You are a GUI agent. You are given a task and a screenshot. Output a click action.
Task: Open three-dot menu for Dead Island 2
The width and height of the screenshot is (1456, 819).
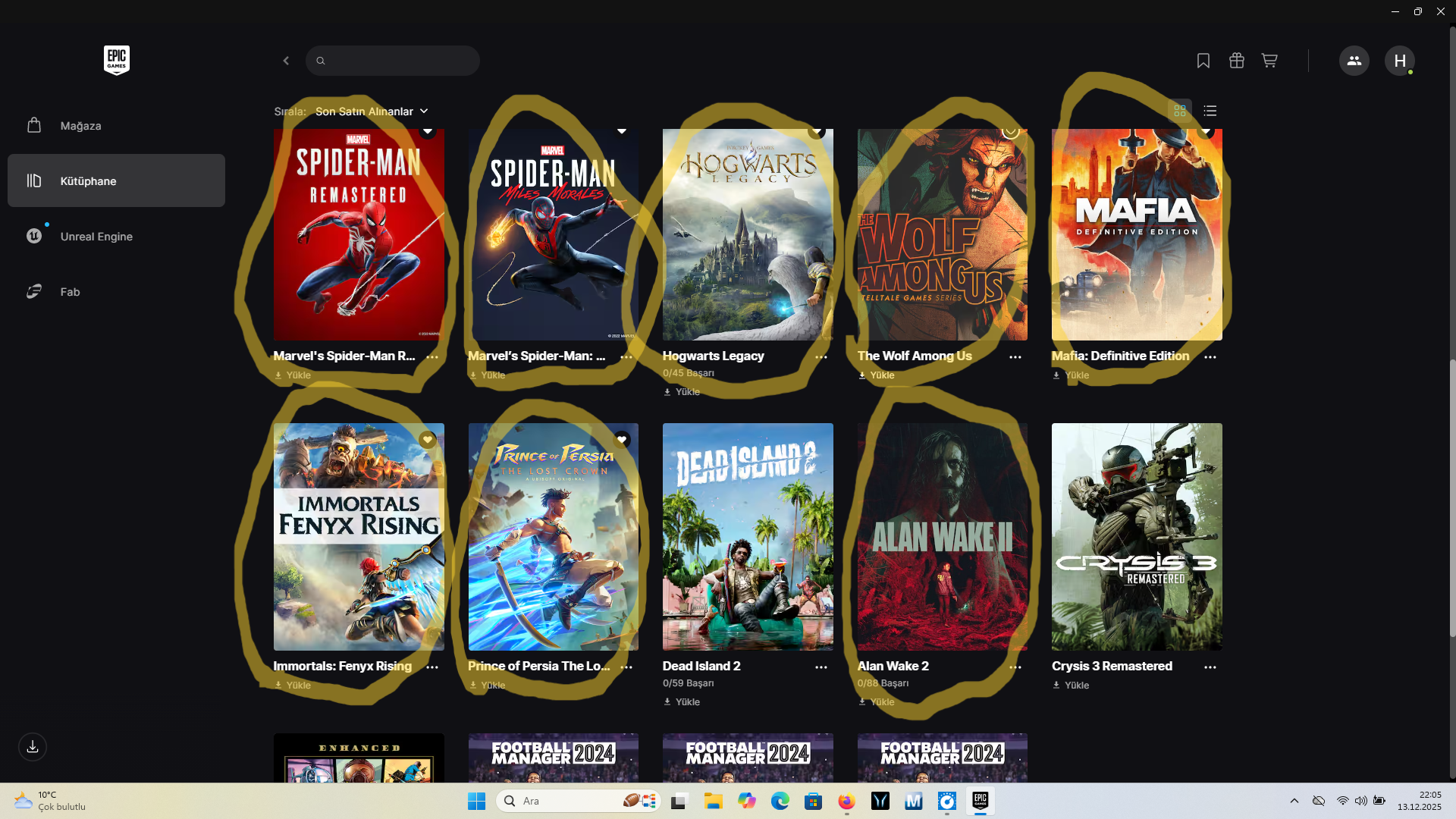click(821, 667)
